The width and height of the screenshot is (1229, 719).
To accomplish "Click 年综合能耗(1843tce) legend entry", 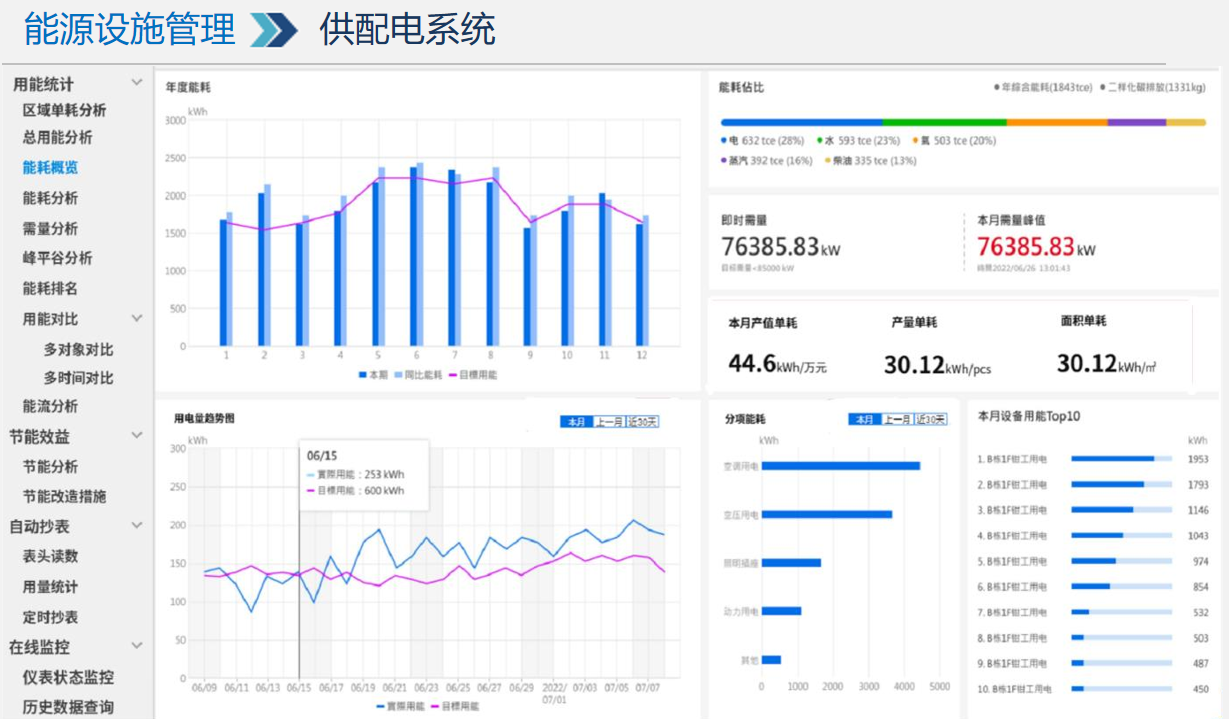I will (1043, 88).
